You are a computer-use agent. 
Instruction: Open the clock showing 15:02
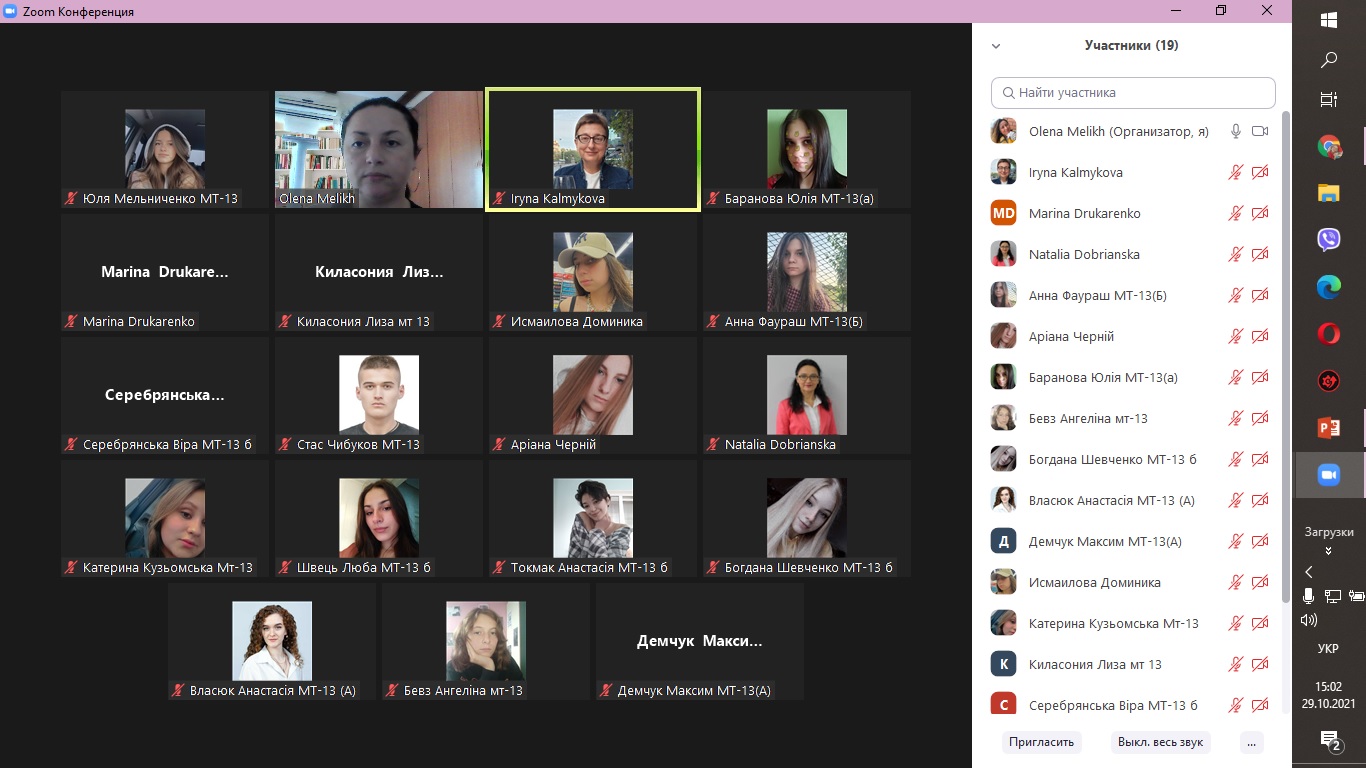(1329, 695)
